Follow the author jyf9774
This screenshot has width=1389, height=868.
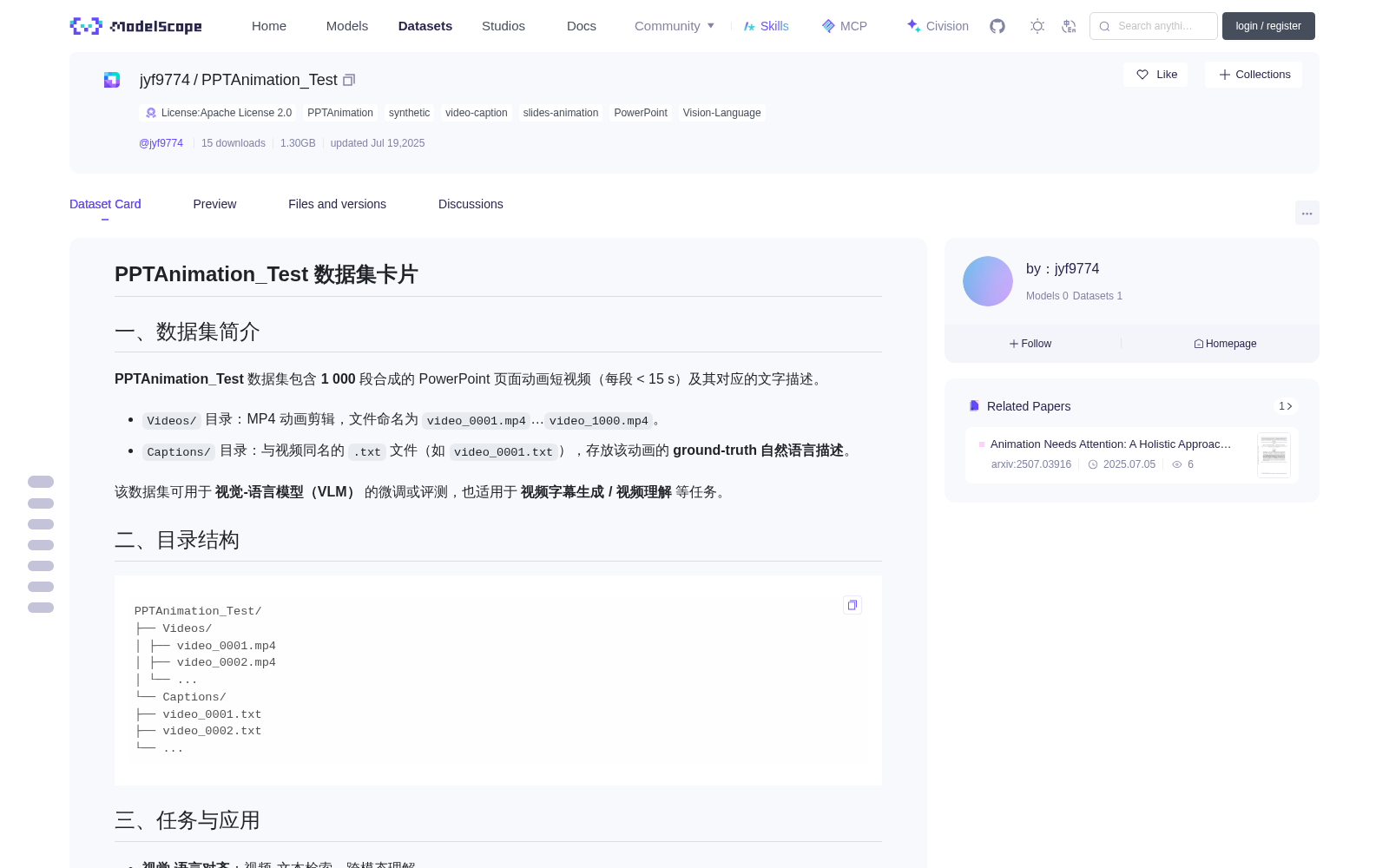1030,344
